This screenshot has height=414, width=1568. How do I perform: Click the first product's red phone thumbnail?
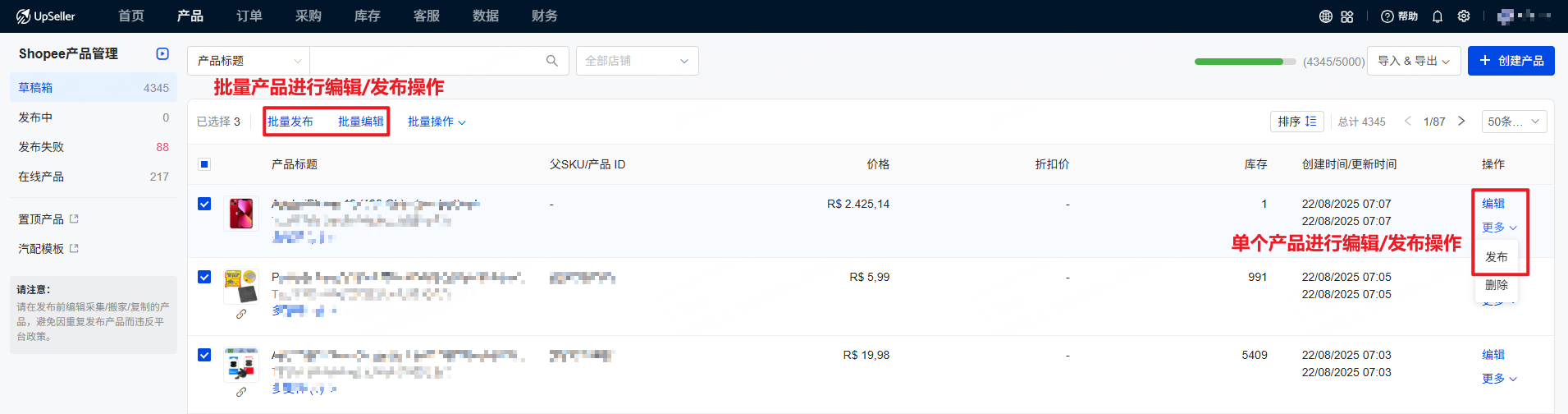[x=241, y=214]
